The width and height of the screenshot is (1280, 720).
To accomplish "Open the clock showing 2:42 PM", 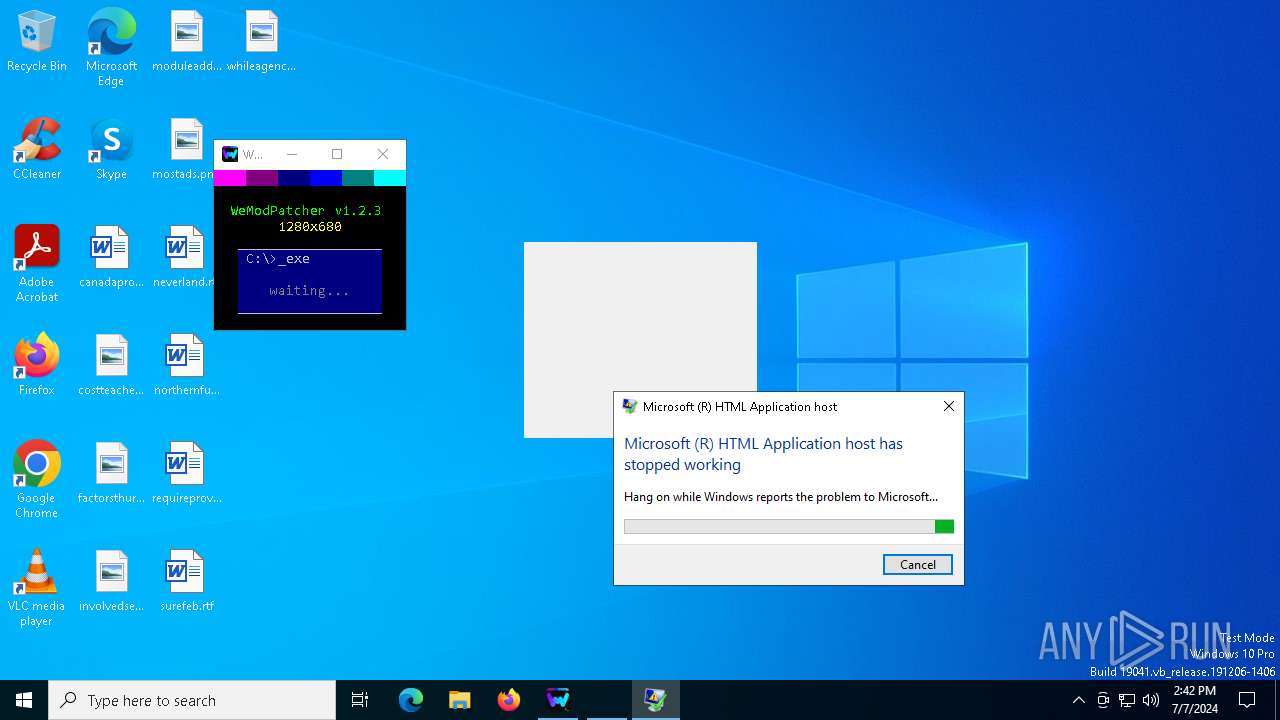I will [x=1194, y=700].
